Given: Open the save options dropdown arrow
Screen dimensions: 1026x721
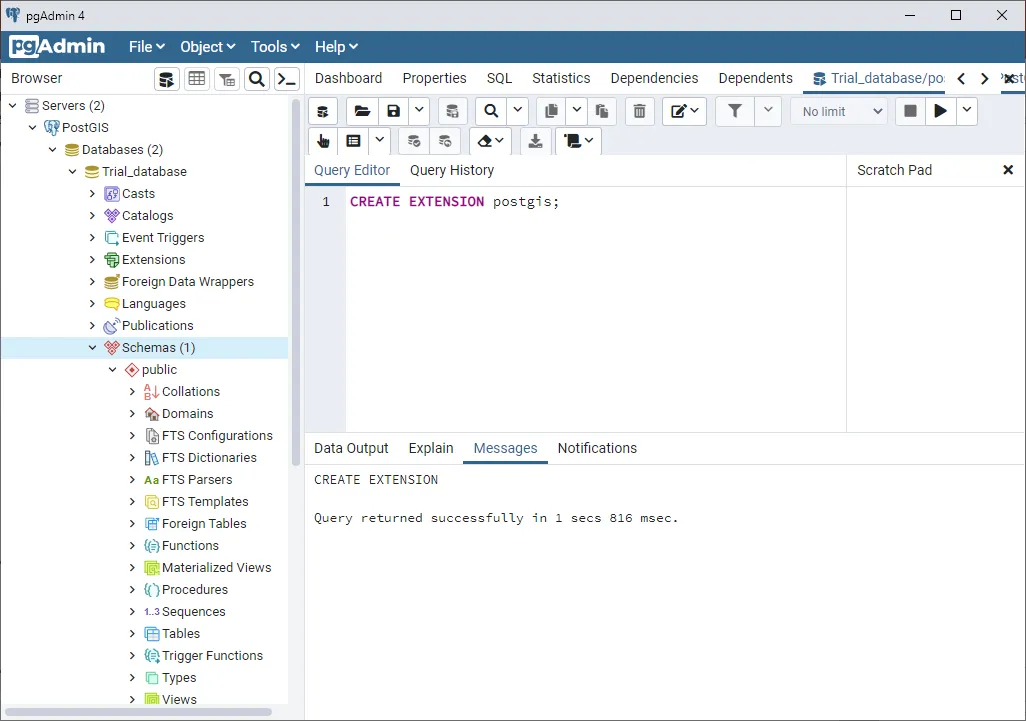Looking at the screenshot, I should click(x=419, y=111).
